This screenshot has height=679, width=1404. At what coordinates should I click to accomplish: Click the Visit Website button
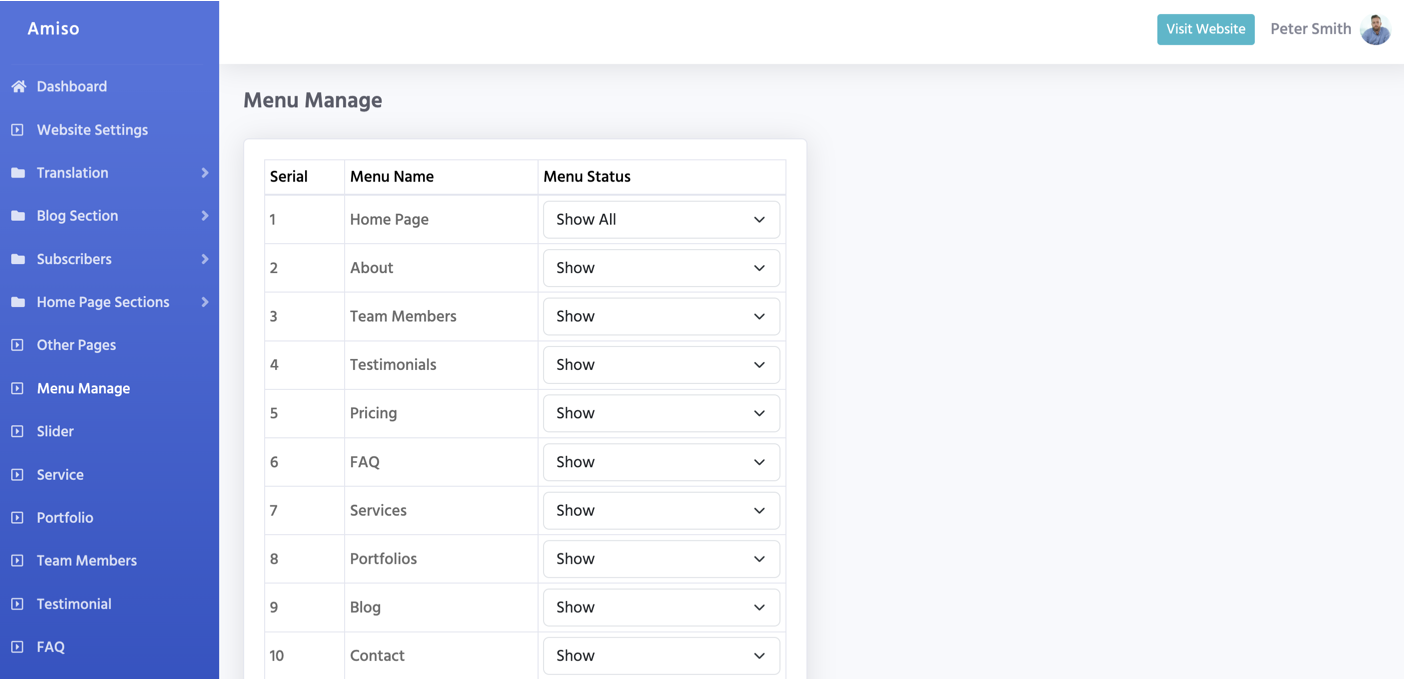pyautogui.click(x=1205, y=29)
